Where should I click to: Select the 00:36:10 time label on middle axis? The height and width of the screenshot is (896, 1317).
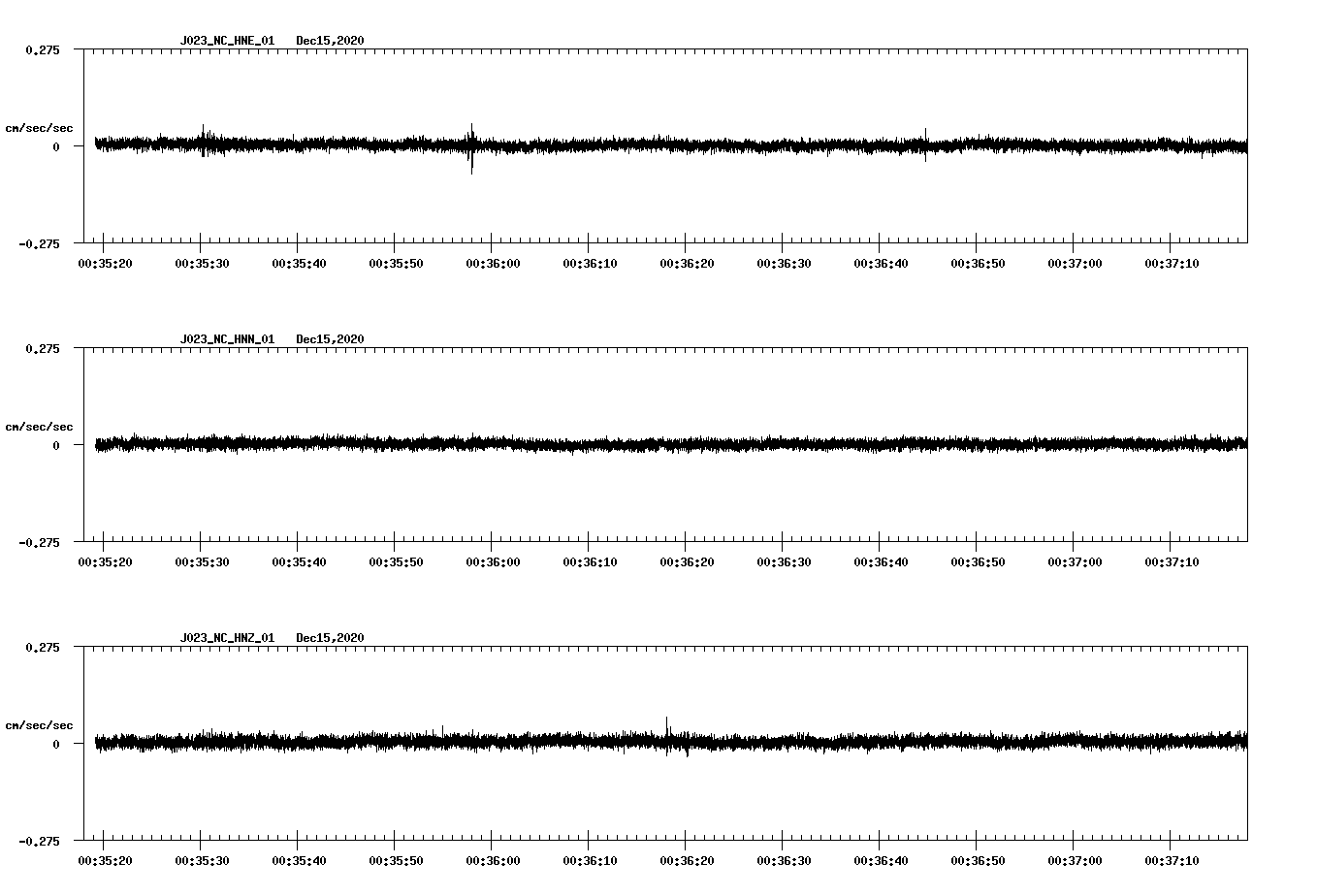tap(590, 560)
